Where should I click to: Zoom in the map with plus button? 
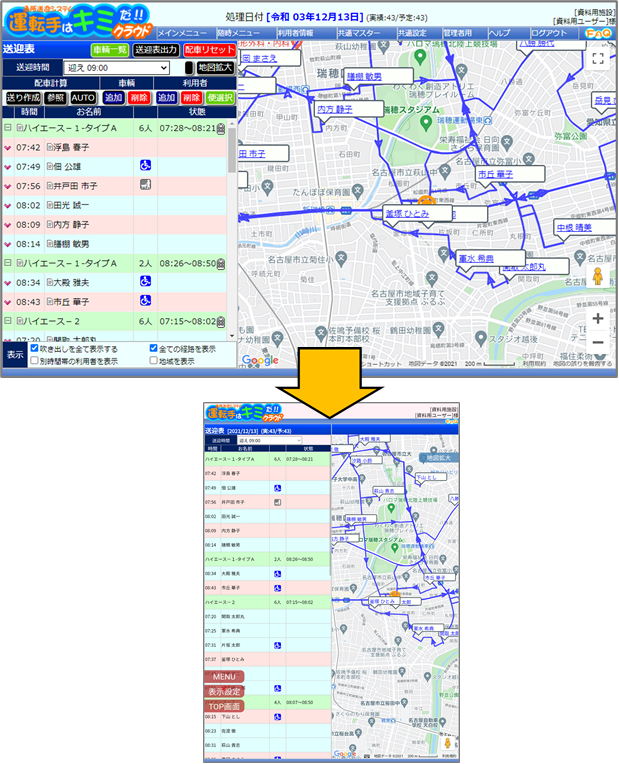tap(598, 319)
